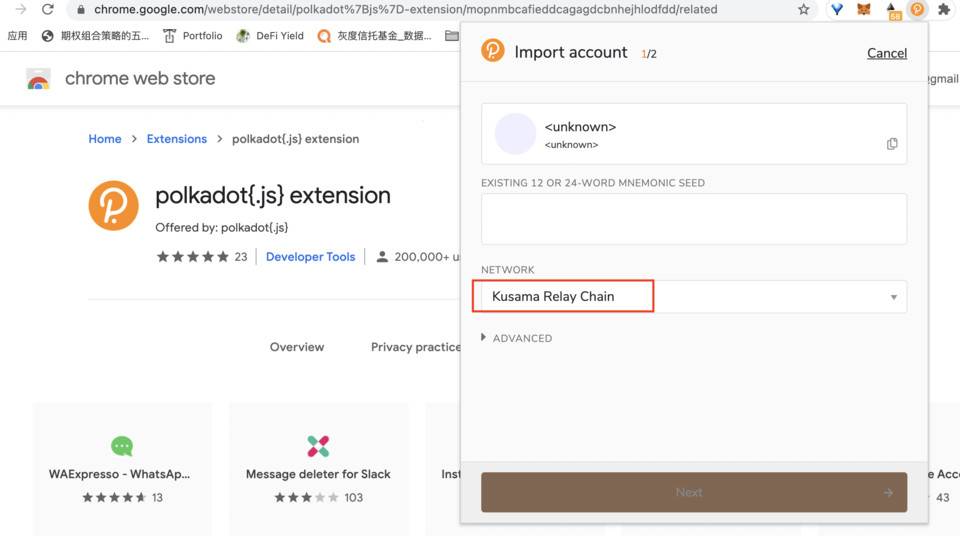Click the orange polkadot{.js} extension logo
The width and height of the screenshot is (960, 540).
113,205
